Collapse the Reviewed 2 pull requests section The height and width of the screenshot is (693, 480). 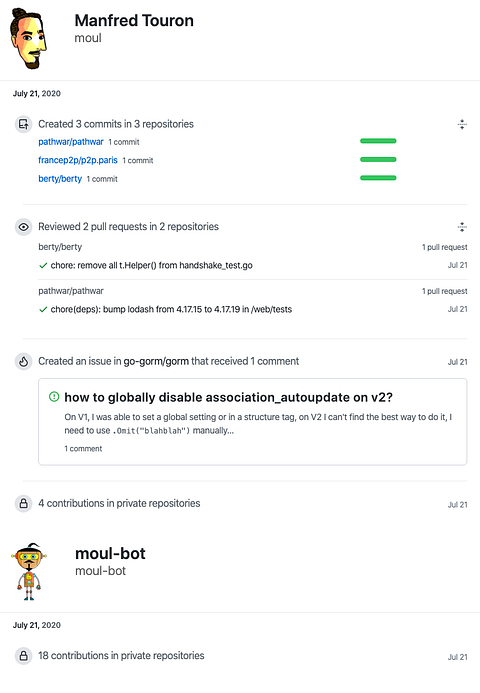coord(462,227)
